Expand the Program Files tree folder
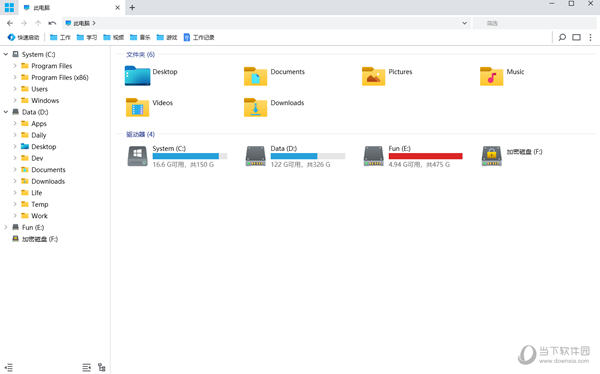 [15, 66]
